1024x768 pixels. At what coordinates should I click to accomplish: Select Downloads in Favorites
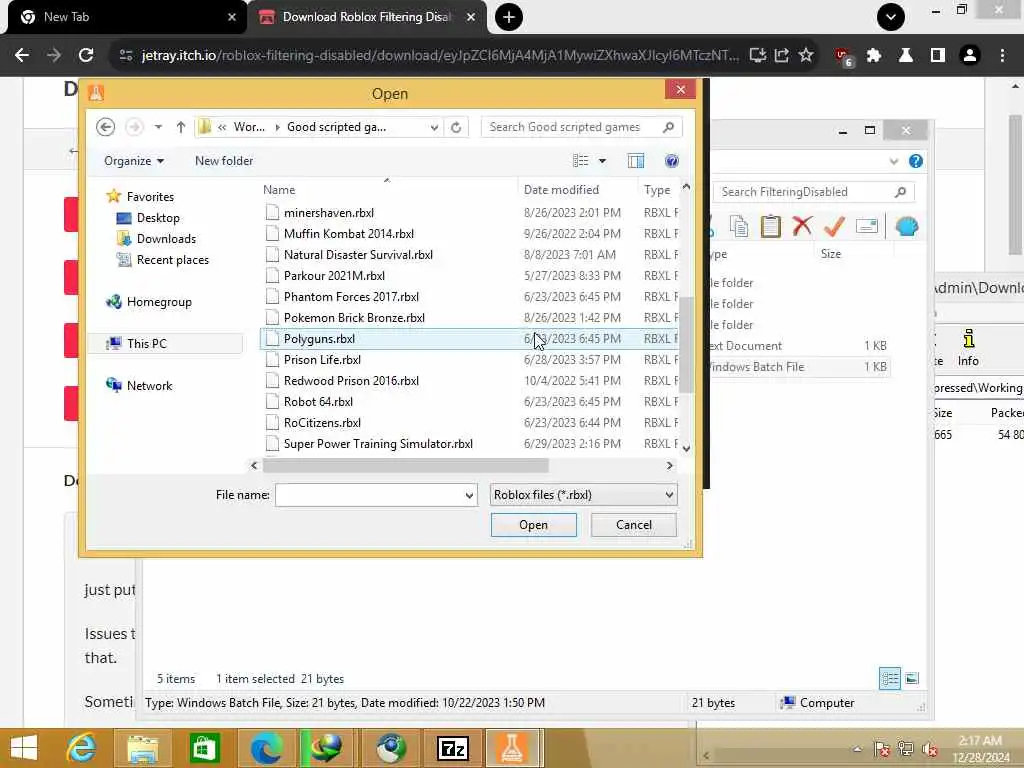pos(166,239)
